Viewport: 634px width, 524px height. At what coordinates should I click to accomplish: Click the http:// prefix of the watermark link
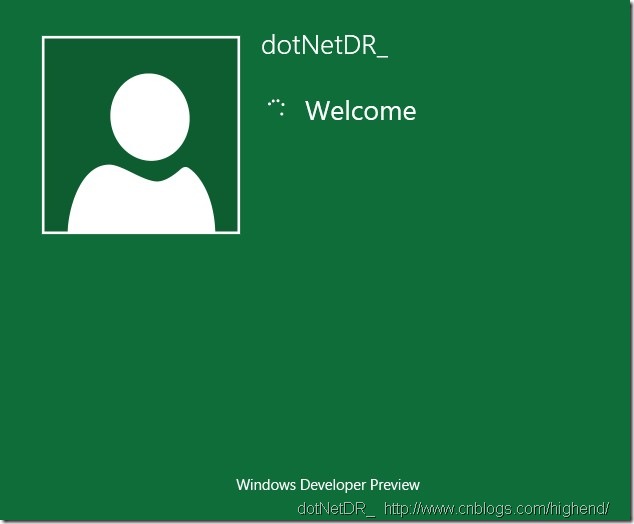click(x=401, y=509)
